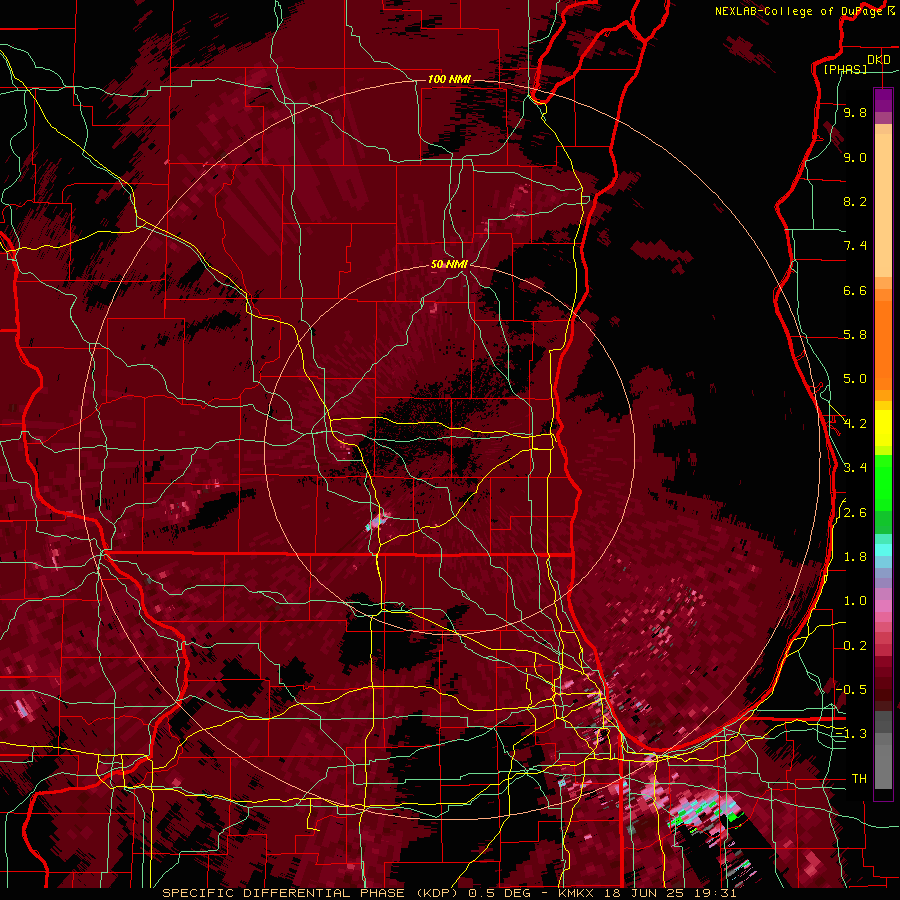Screen dimensions: 900x900
Task: Click the 8.2 legend value
Action: pos(855,201)
